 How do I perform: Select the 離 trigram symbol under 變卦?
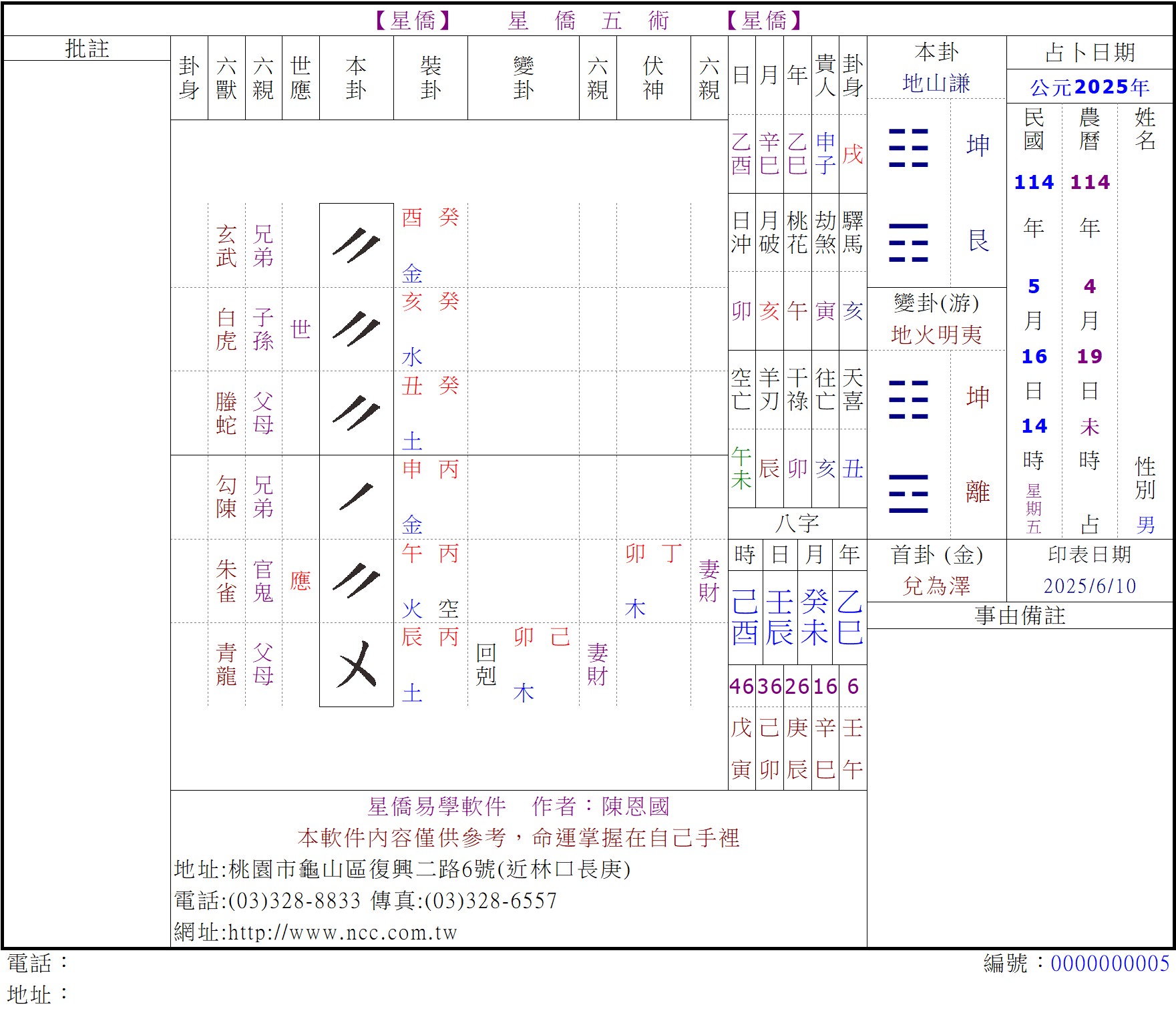(908, 493)
